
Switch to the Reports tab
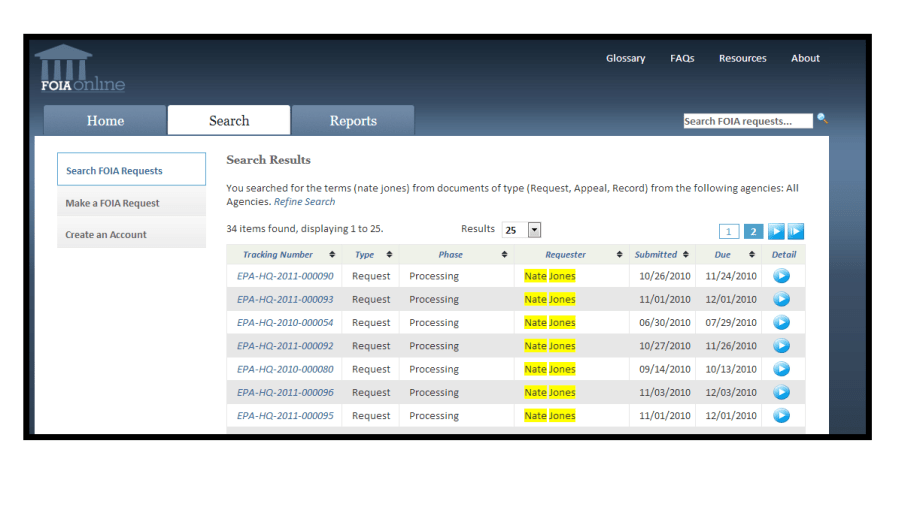pyautogui.click(x=353, y=121)
